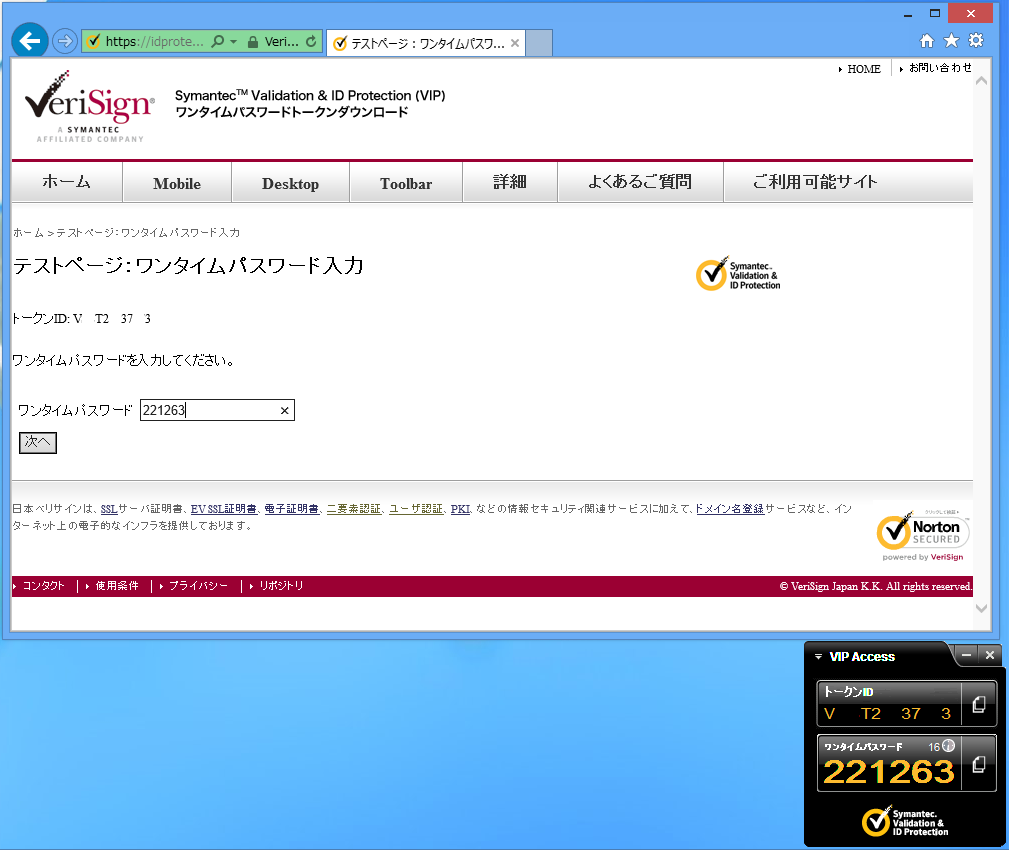
Task: Close the テストページ browser tab
Action: [515, 43]
